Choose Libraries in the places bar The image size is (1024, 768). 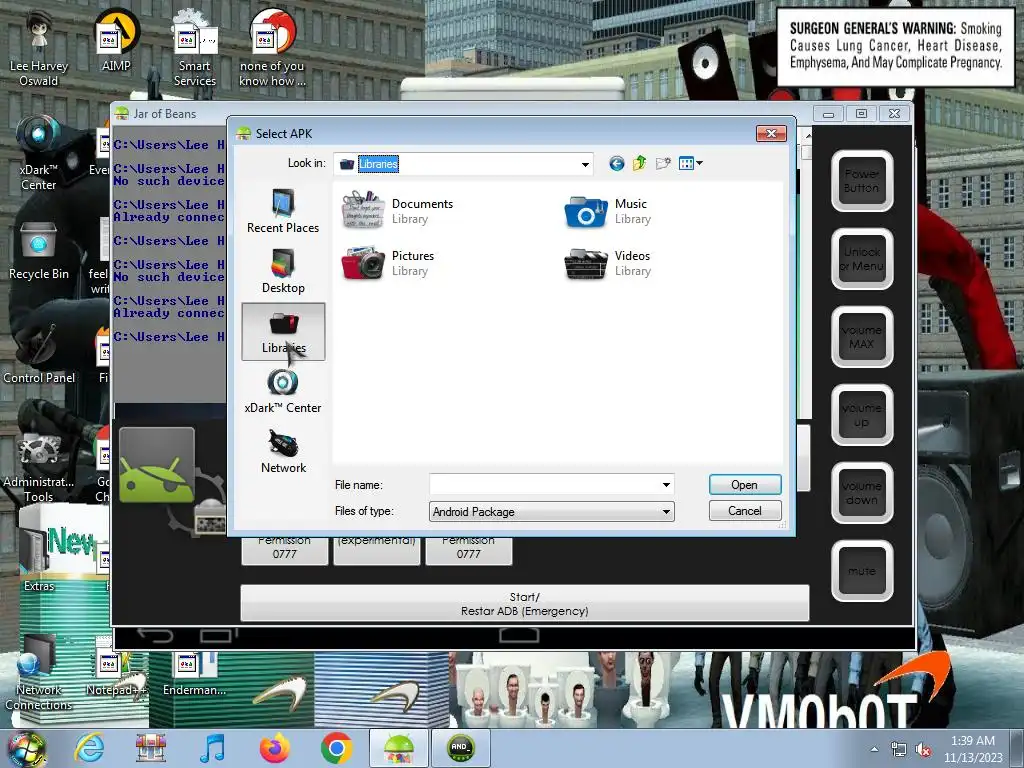point(283,331)
